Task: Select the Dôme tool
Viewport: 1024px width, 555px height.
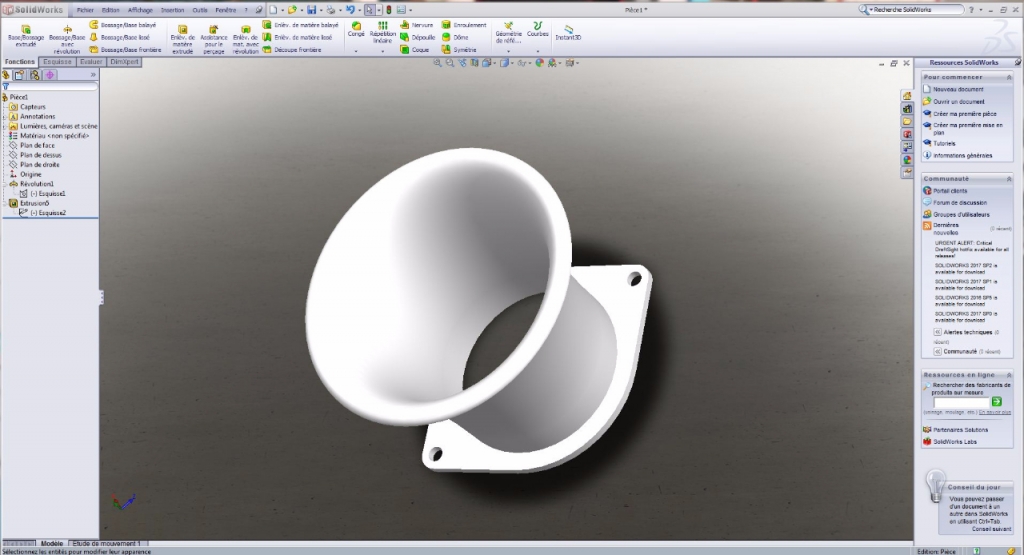Action: 455,37
